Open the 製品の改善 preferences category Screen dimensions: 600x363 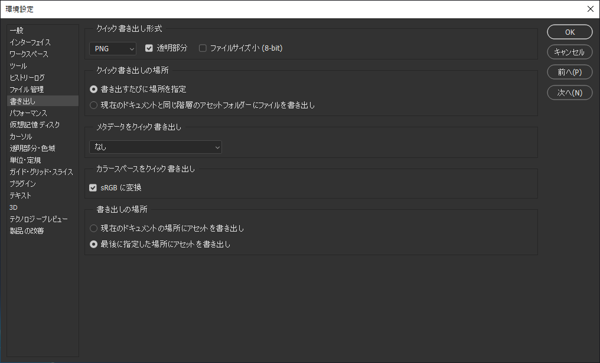tap(26, 231)
